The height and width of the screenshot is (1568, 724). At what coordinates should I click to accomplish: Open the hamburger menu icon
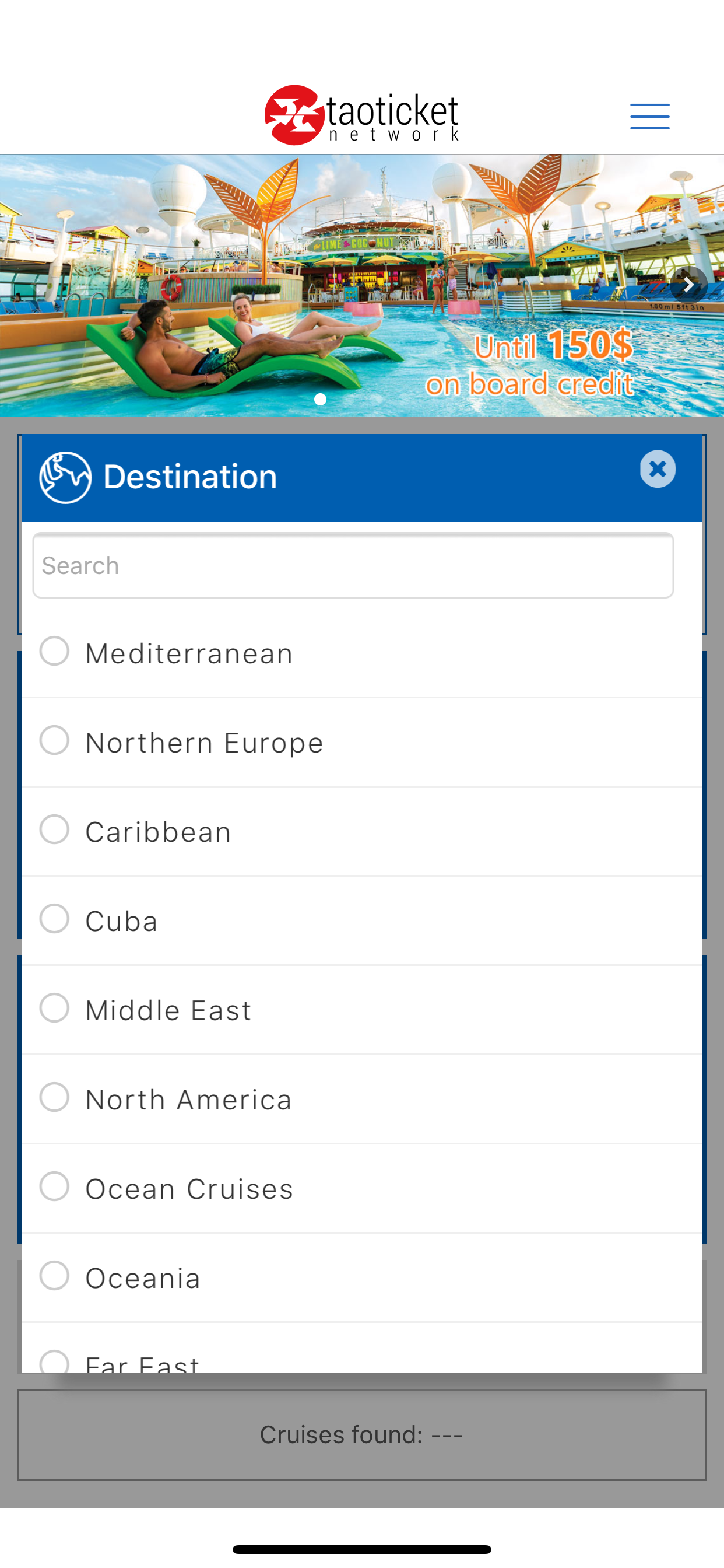(x=650, y=116)
